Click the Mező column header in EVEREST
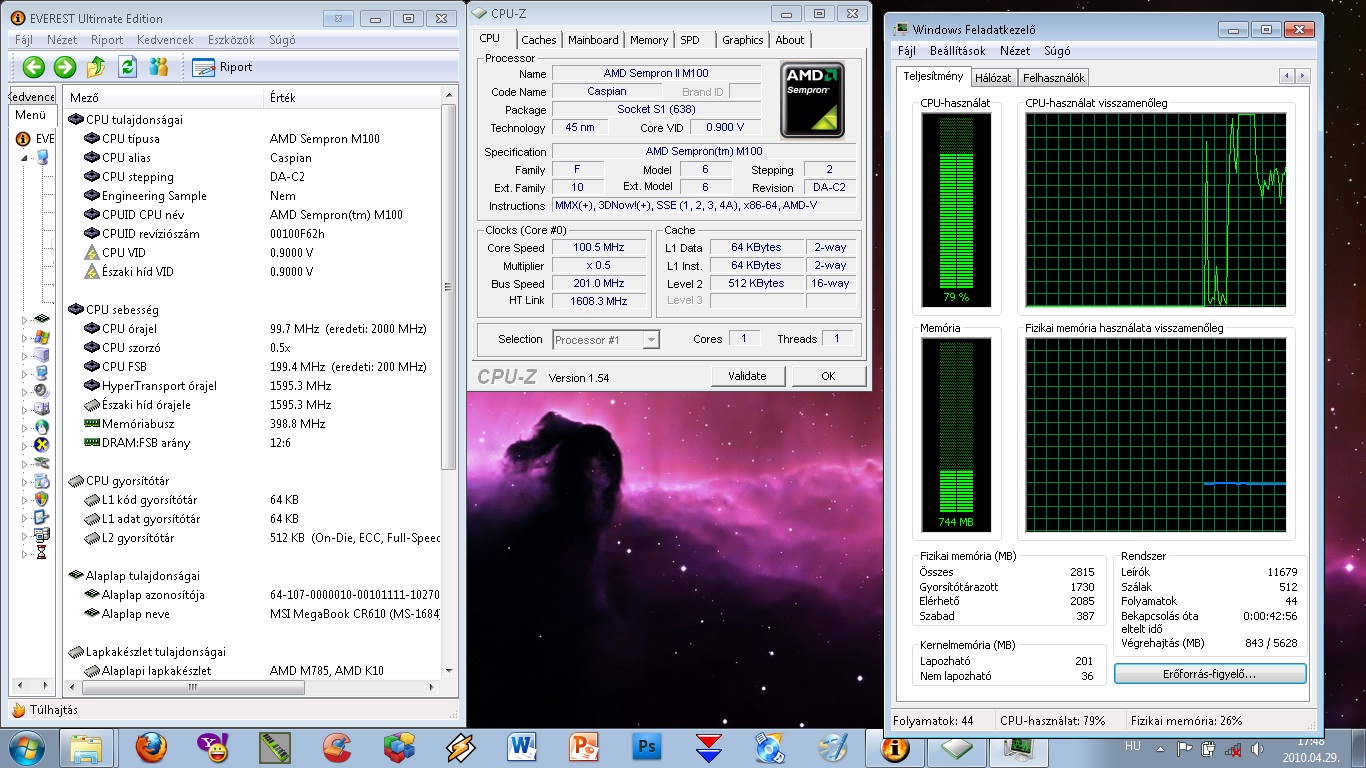 [x=164, y=97]
